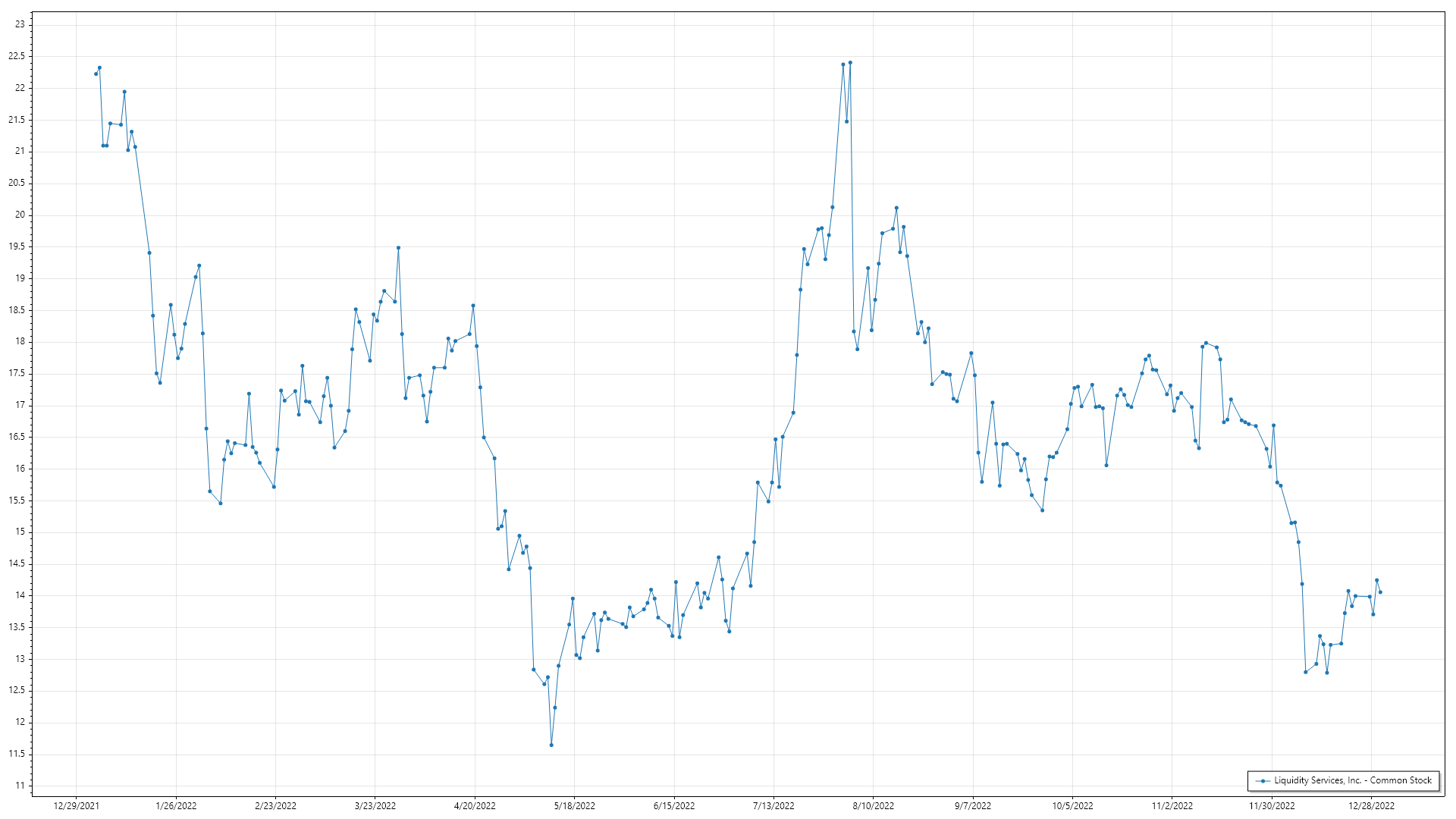Click the 3/23/2022 x-axis date label
Screen dimensions: 1456x819
coord(375,806)
